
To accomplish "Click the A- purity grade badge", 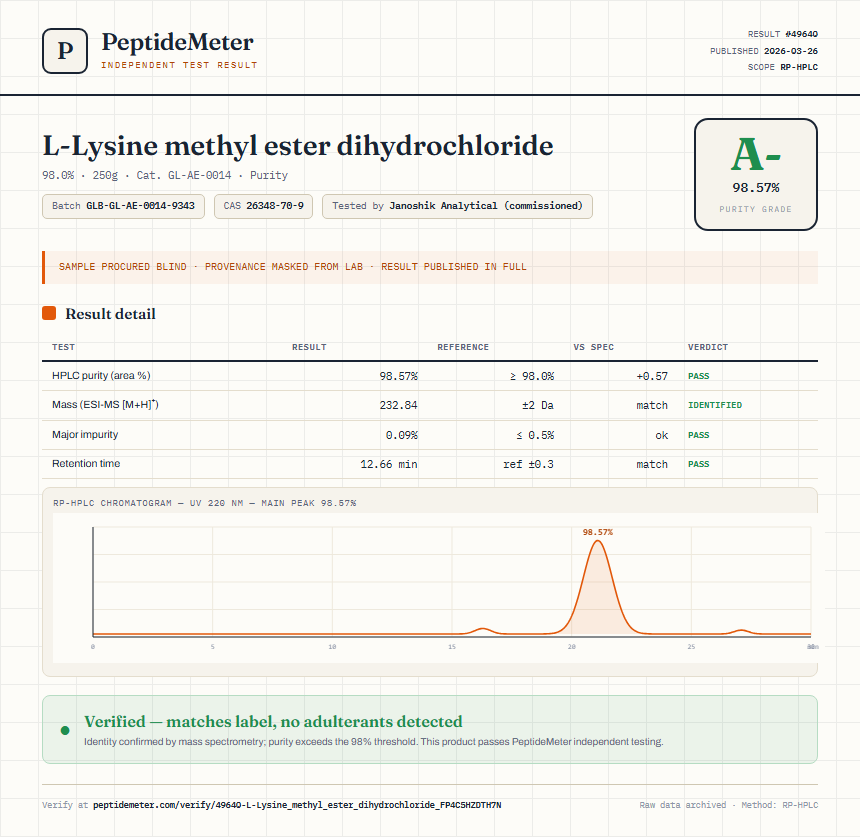I will [x=756, y=174].
